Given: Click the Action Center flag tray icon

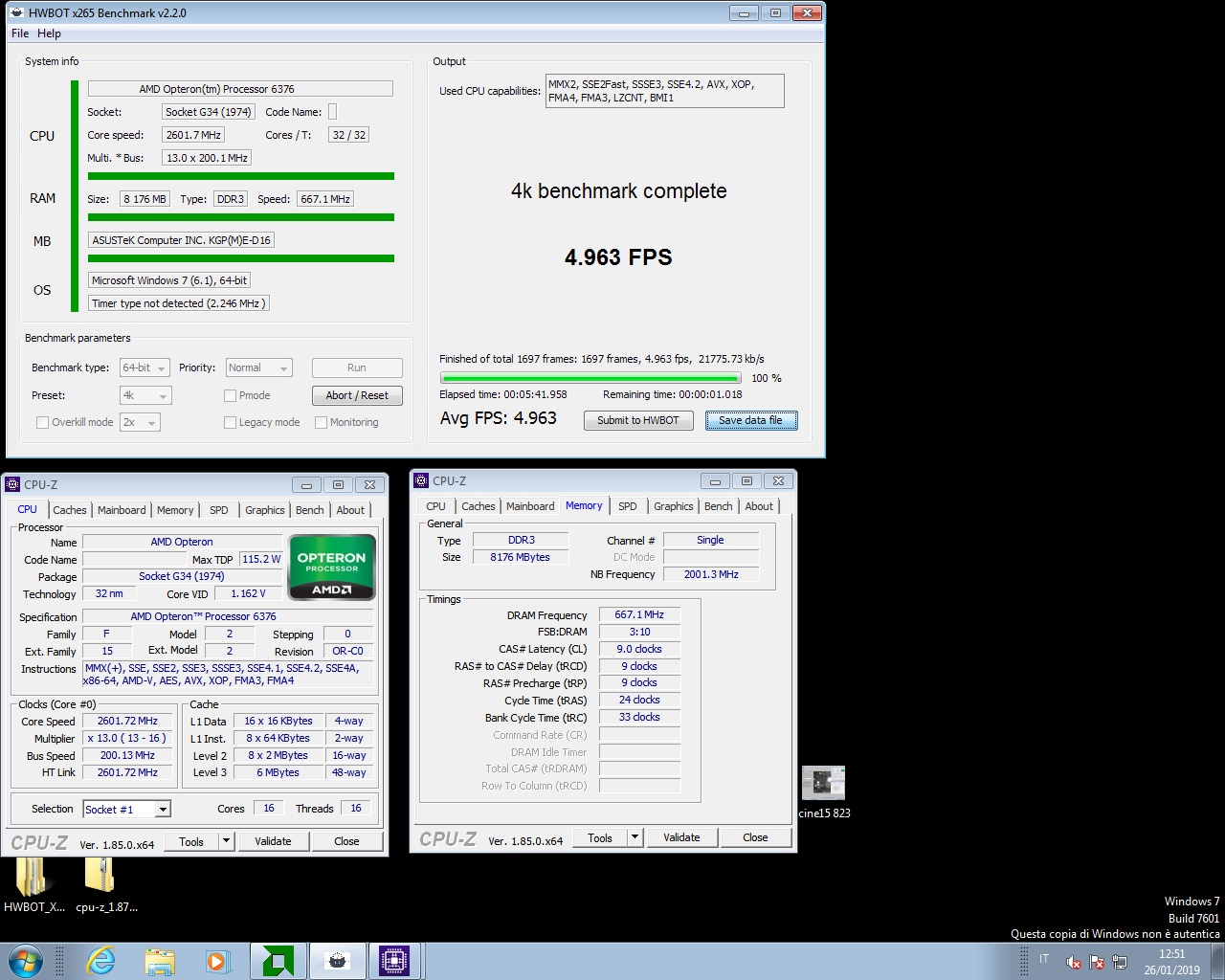Looking at the screenshot, I should point(1097,962).
